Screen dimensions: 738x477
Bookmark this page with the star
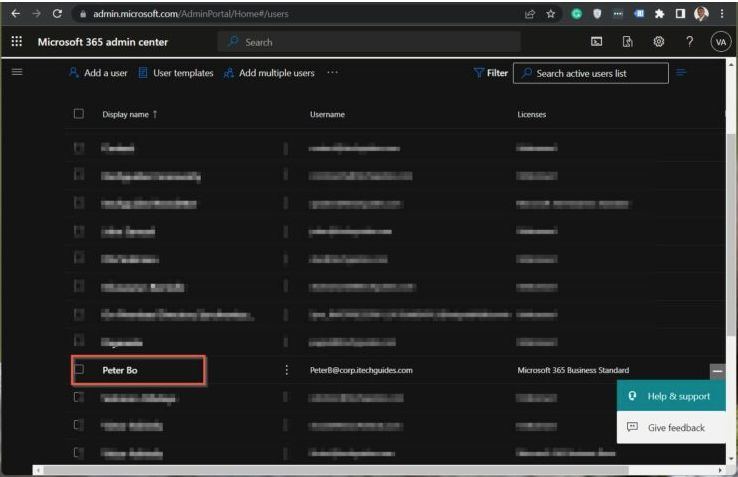coord(551,14)
